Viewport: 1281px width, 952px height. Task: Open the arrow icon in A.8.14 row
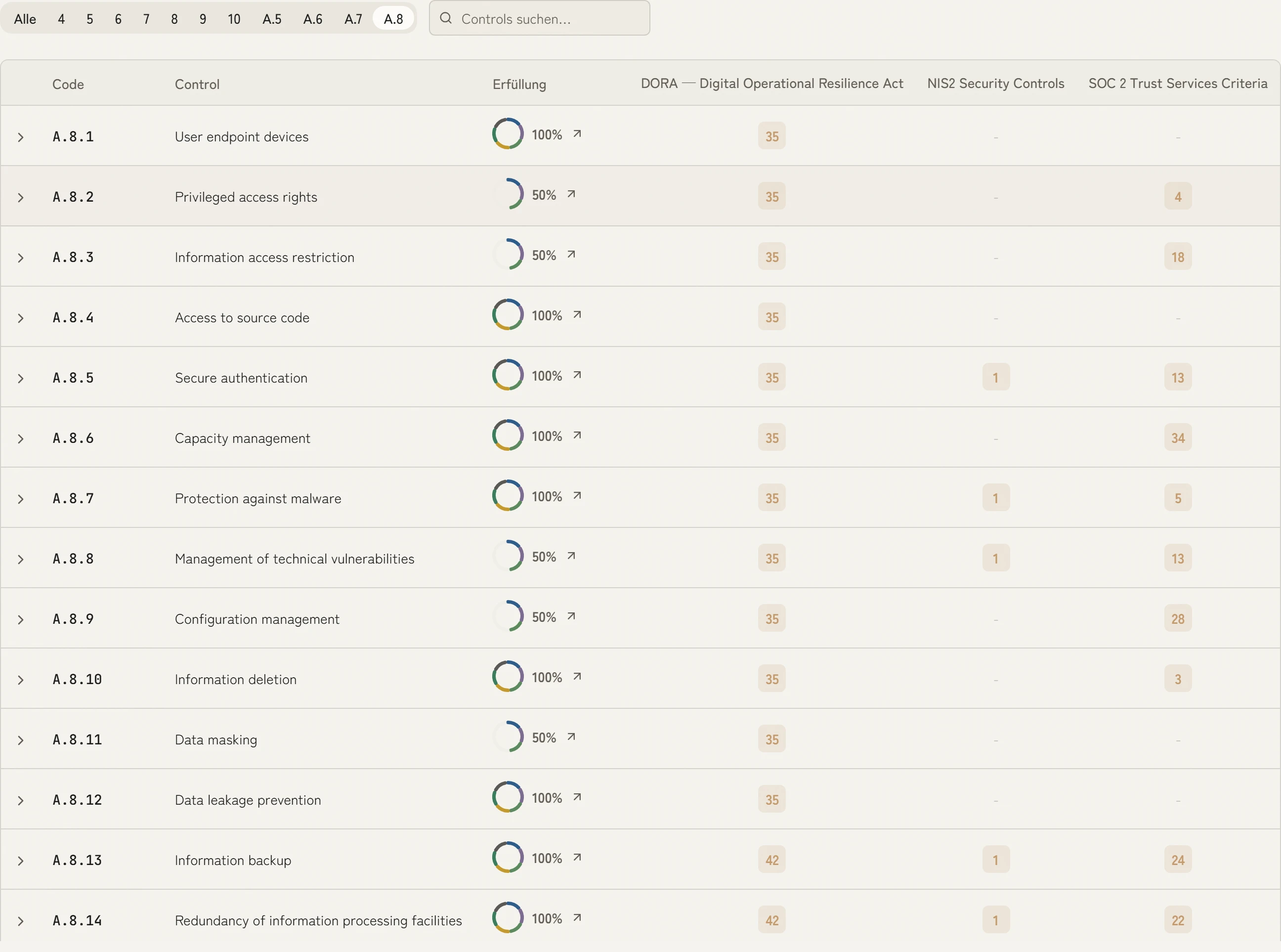577,917
